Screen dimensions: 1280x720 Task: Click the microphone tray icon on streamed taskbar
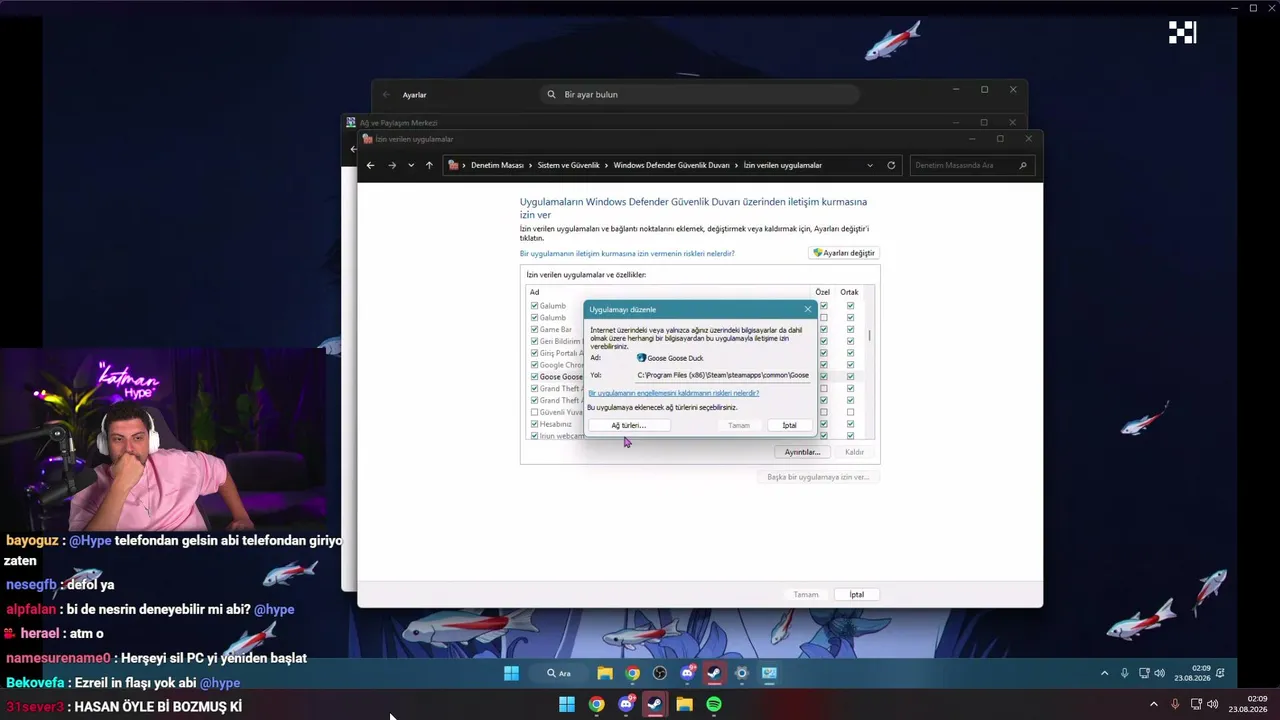1125,673
